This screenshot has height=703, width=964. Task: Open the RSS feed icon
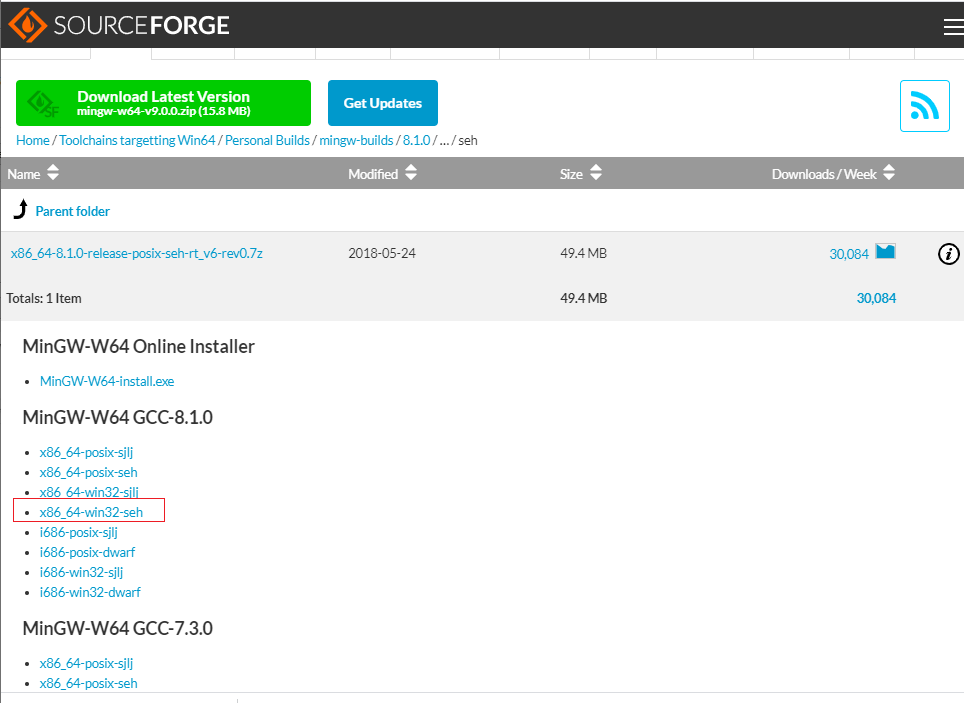coord(924,106)
